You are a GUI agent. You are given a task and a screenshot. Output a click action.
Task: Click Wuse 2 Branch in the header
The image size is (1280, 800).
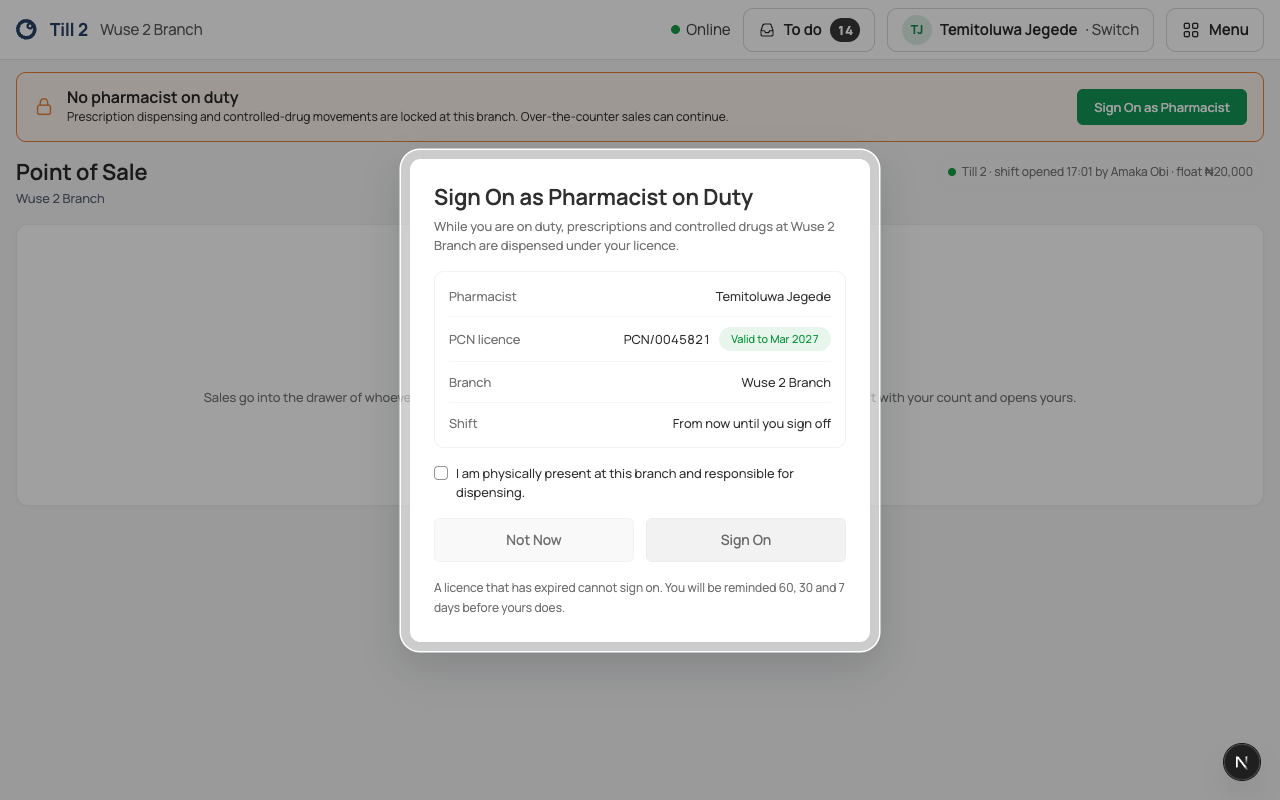[151, 30]
